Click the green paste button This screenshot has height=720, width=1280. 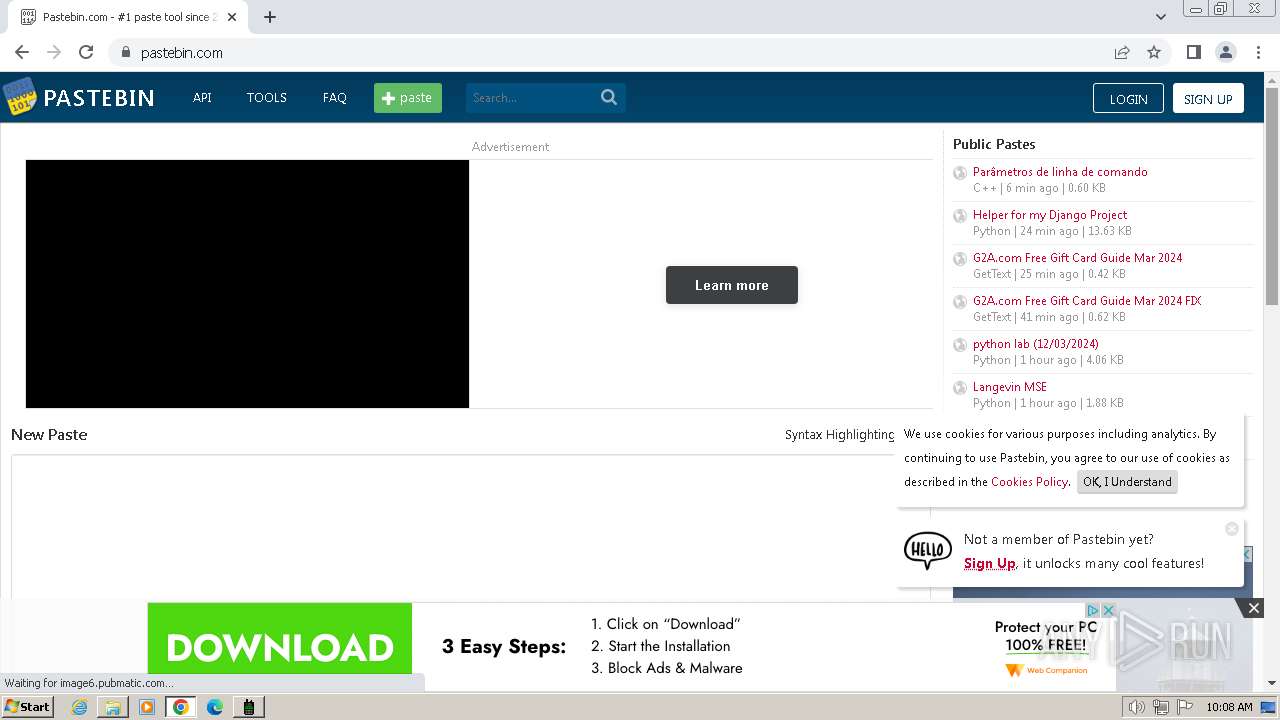(408, 97)
